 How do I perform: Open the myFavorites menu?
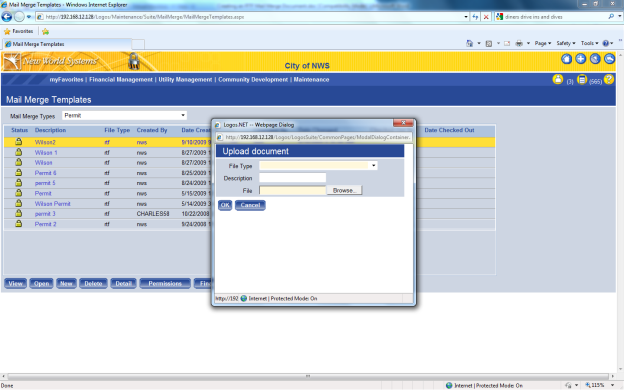[66, 80]
